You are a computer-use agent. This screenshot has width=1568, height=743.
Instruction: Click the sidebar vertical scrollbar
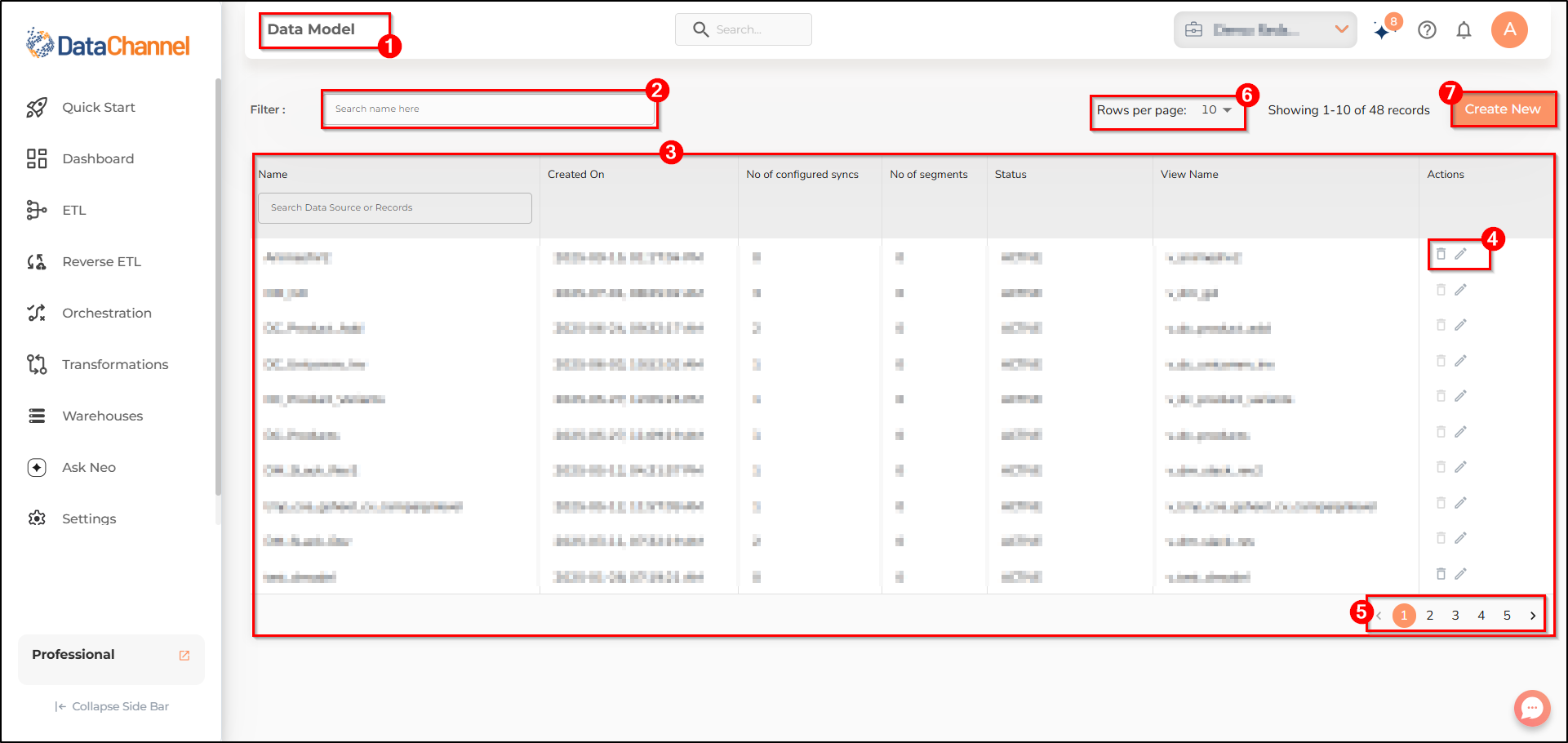218,286
